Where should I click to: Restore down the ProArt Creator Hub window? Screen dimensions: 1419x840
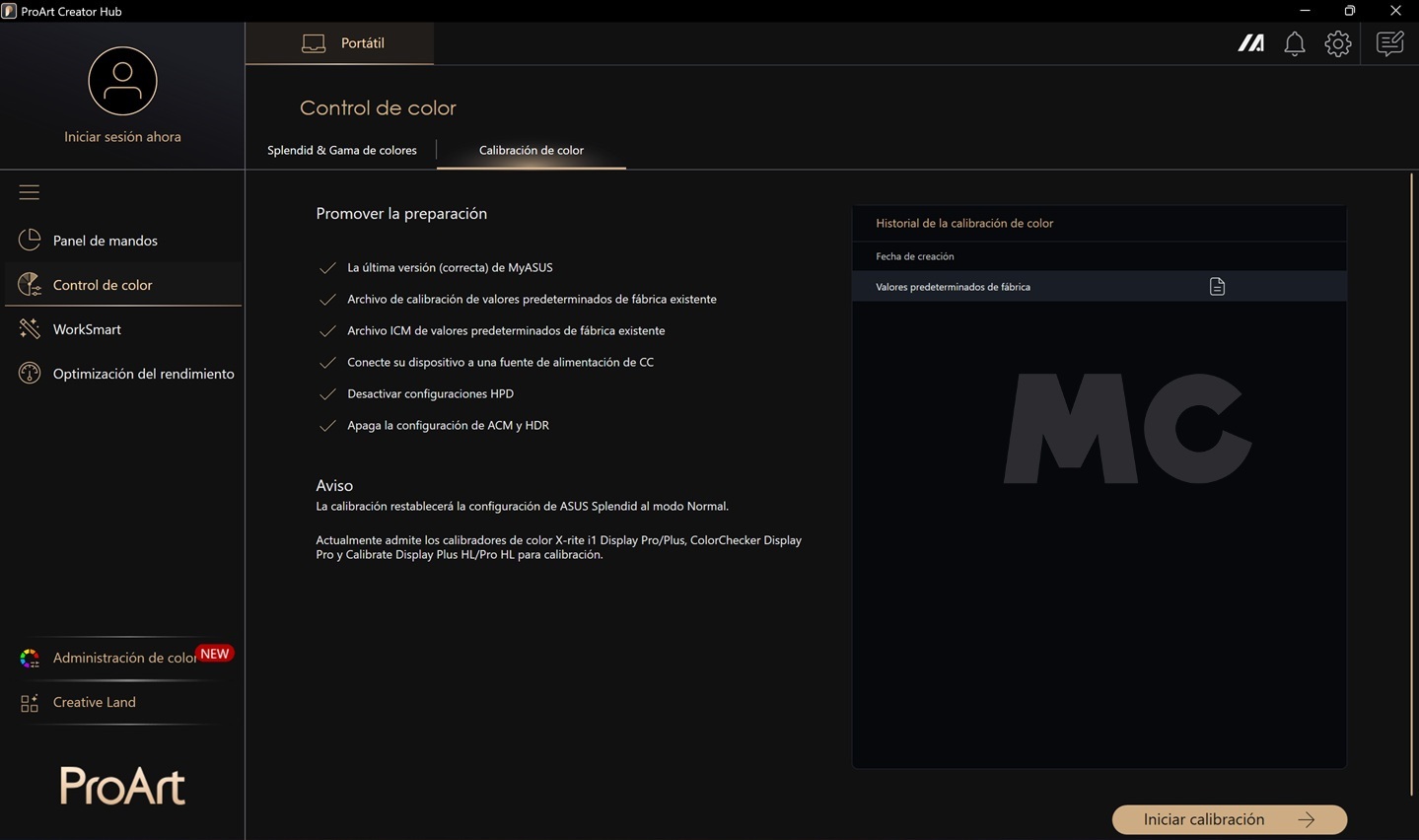[1350, 11]
